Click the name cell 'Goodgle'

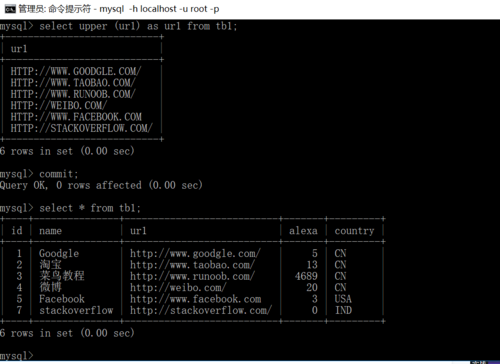(59, 253)
